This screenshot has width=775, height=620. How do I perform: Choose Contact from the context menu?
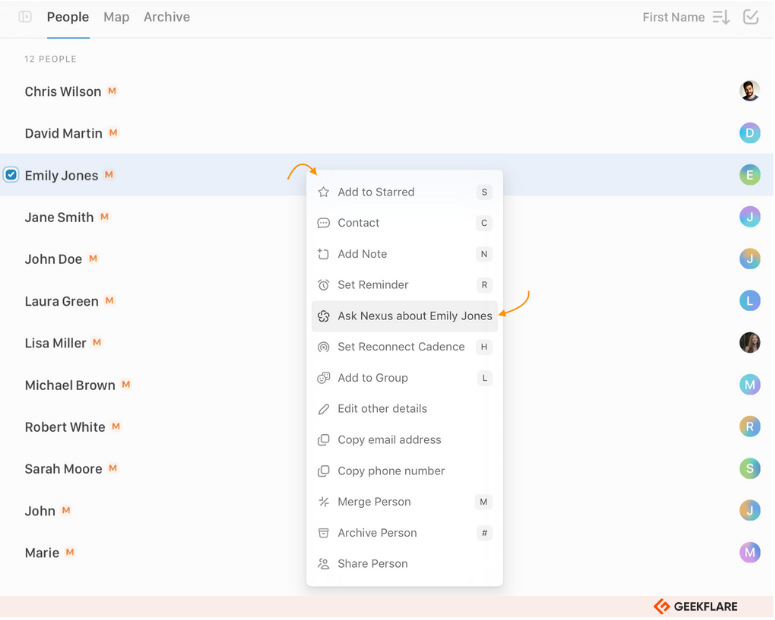pyautogui.click(x=404, y=223)
